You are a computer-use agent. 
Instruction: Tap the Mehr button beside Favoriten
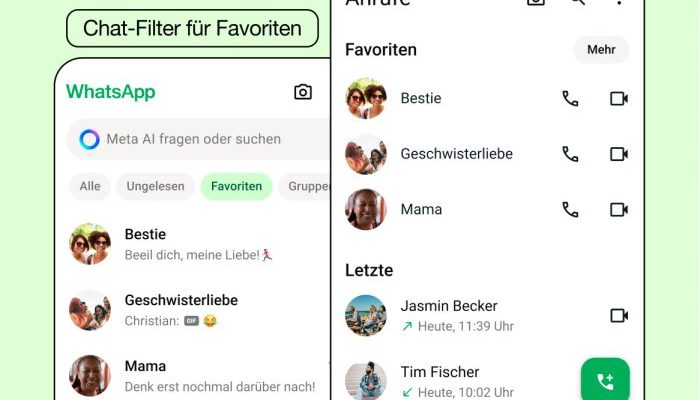[601, 50]
